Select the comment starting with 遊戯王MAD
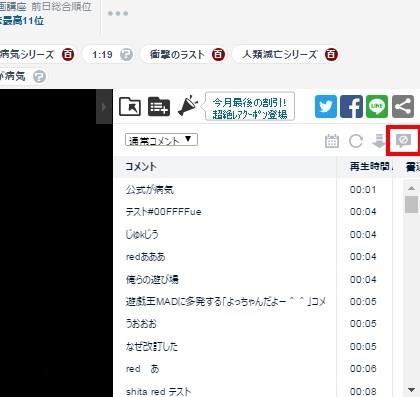This screenshot has width=420, height=397. coord(226,302)
